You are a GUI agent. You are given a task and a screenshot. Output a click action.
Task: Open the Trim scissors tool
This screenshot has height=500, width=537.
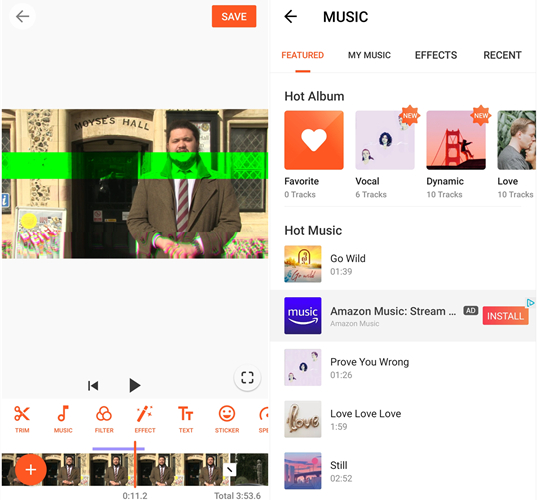(22, 419)
